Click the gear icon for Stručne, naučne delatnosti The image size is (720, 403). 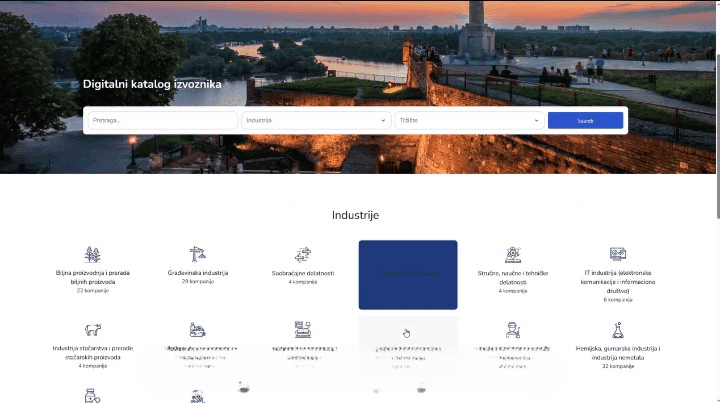[513, 254]
